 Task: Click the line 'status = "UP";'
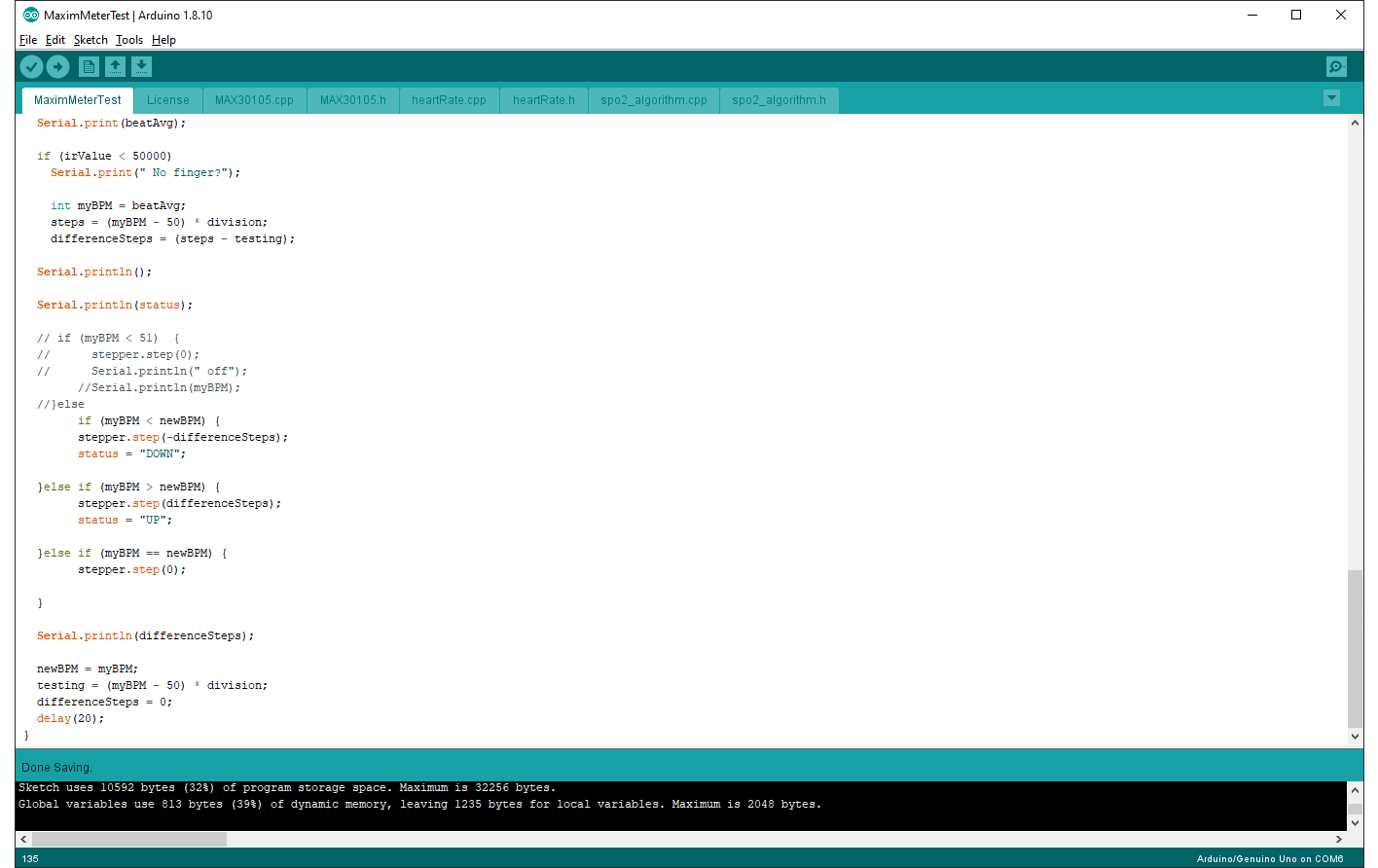coord(125,520)
